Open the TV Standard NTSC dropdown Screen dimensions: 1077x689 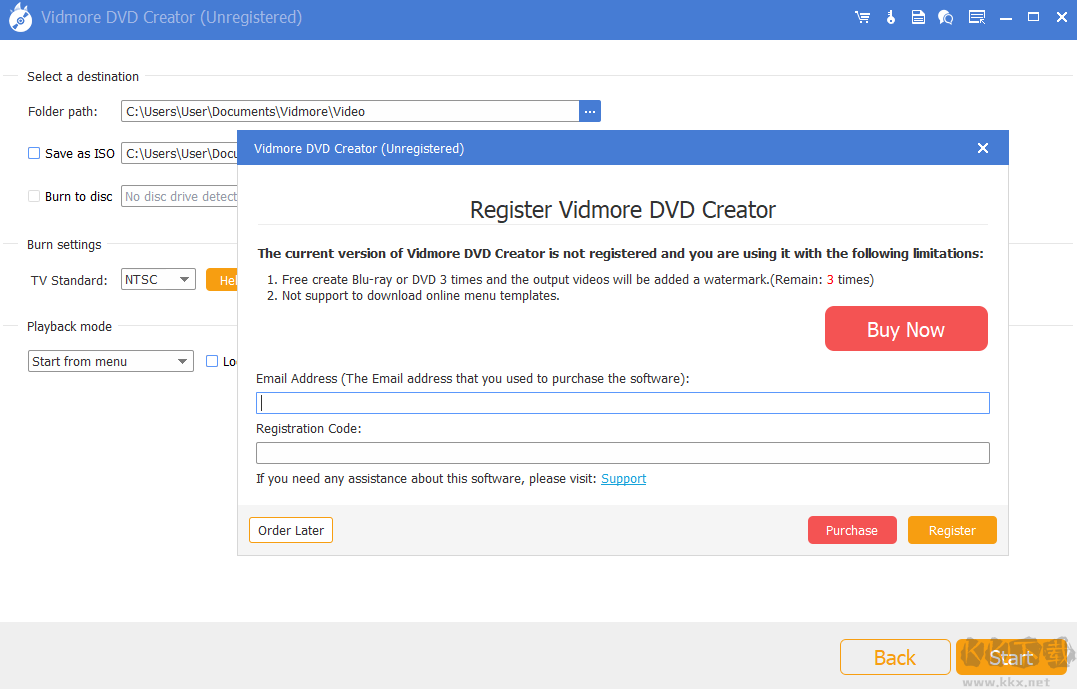pyautogui.click(x=159, y=280)
